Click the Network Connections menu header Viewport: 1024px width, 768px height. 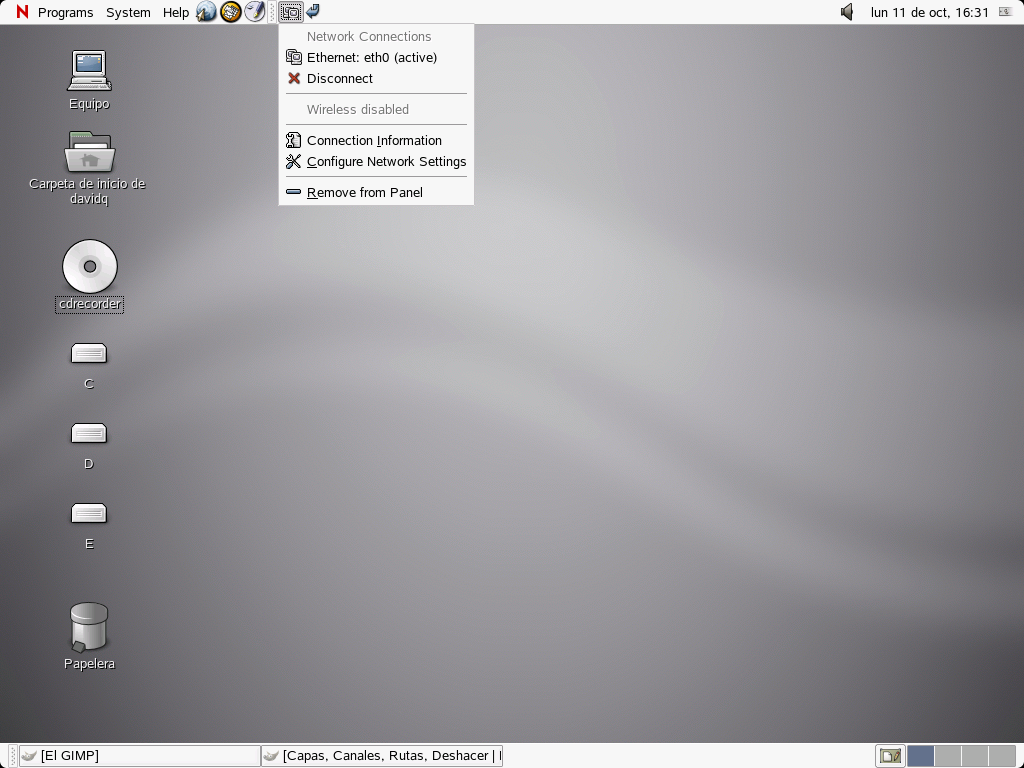click(x=369, y=37)
